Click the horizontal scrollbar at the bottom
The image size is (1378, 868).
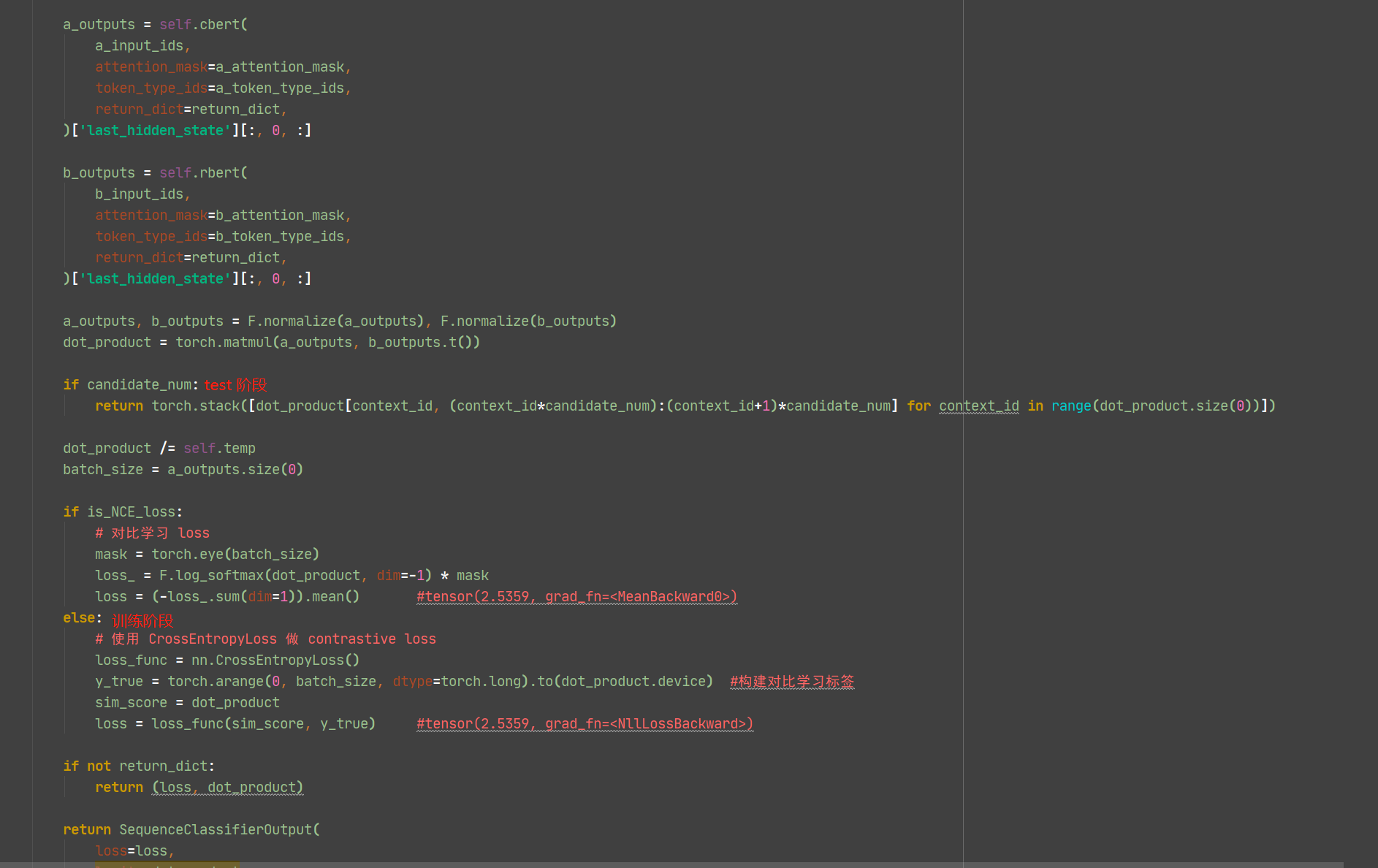click(672, 865)
